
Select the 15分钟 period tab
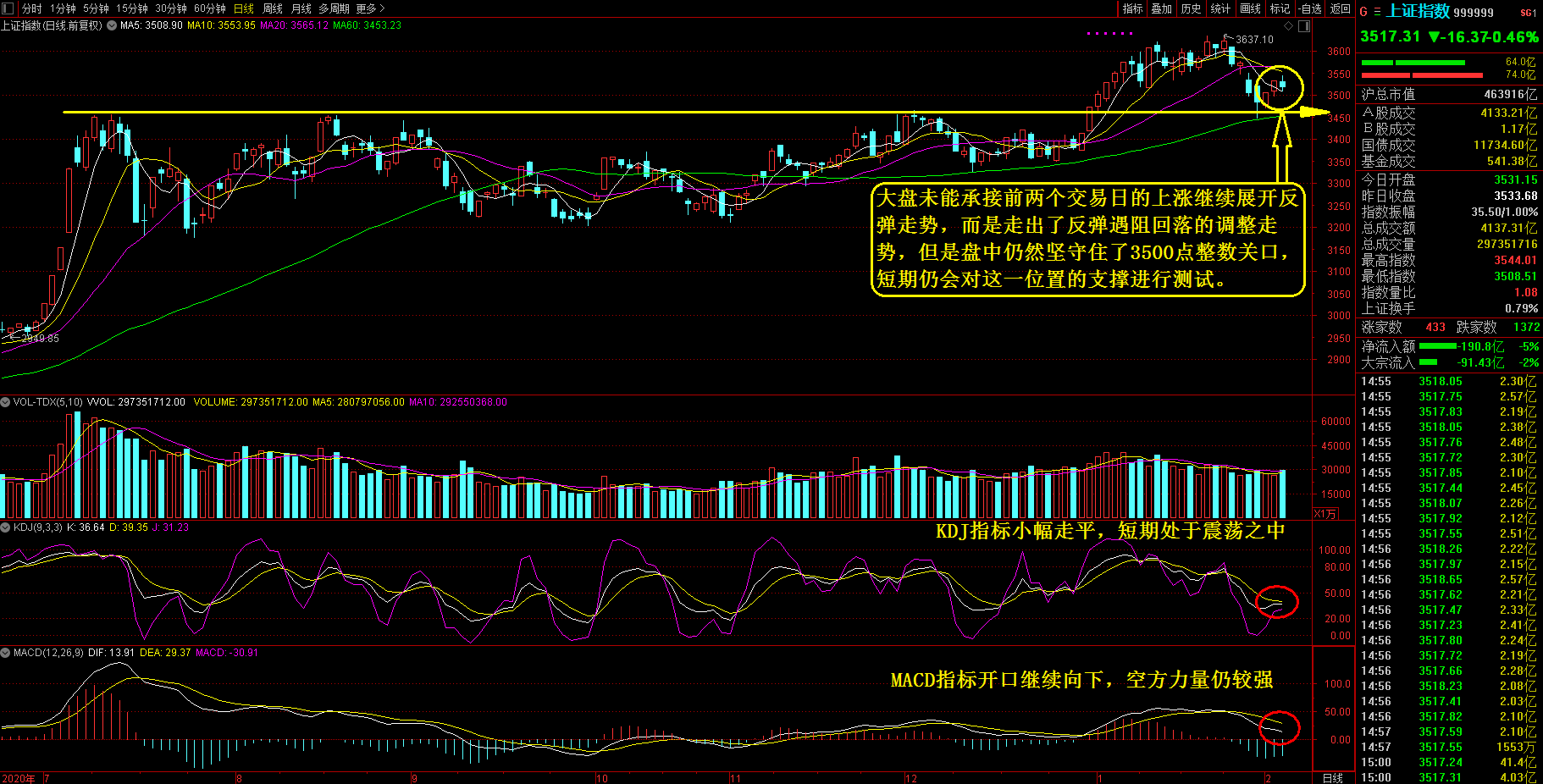click(x=132, y=8)
